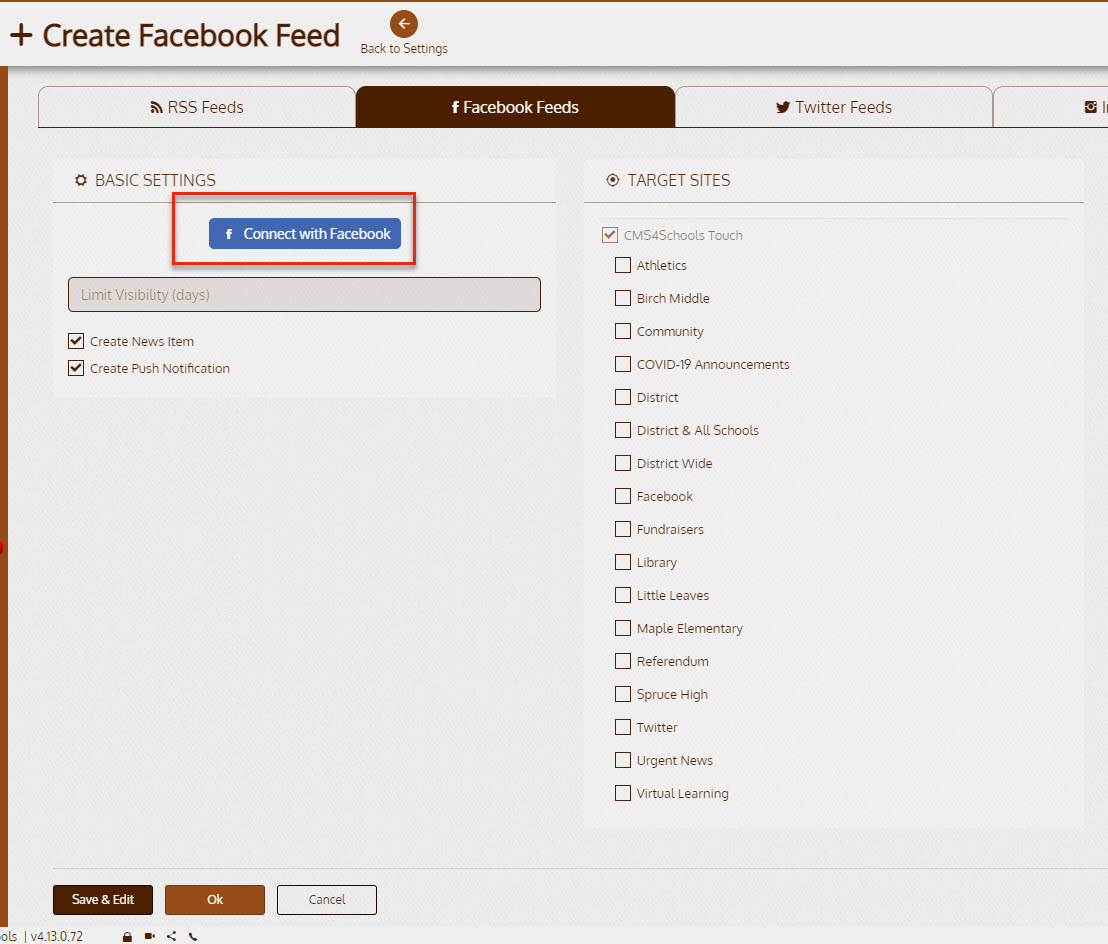Image resolution: width=1108 pixels, height=944 pixels.
Task: Check the Spruce High target site
Action: (623, 694)
